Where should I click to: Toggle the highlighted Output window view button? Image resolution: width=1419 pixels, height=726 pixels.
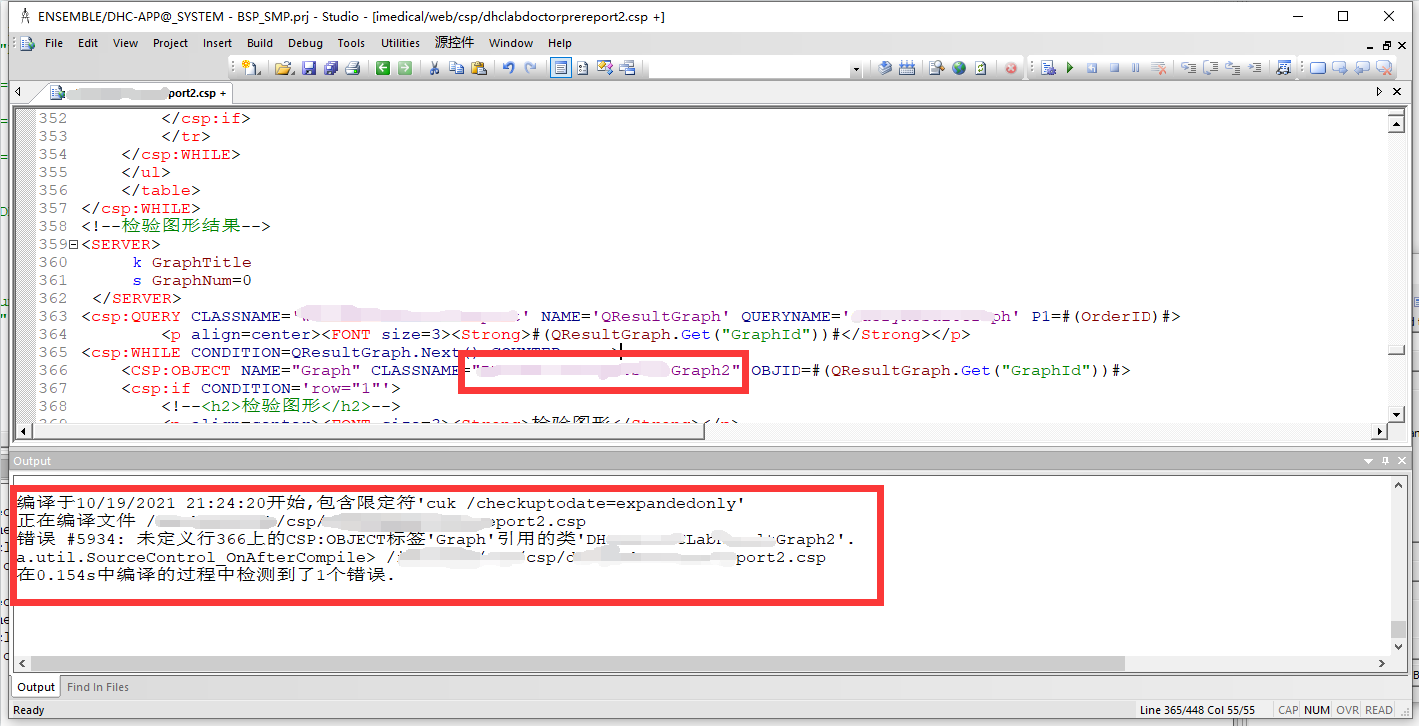click(561, 68)
